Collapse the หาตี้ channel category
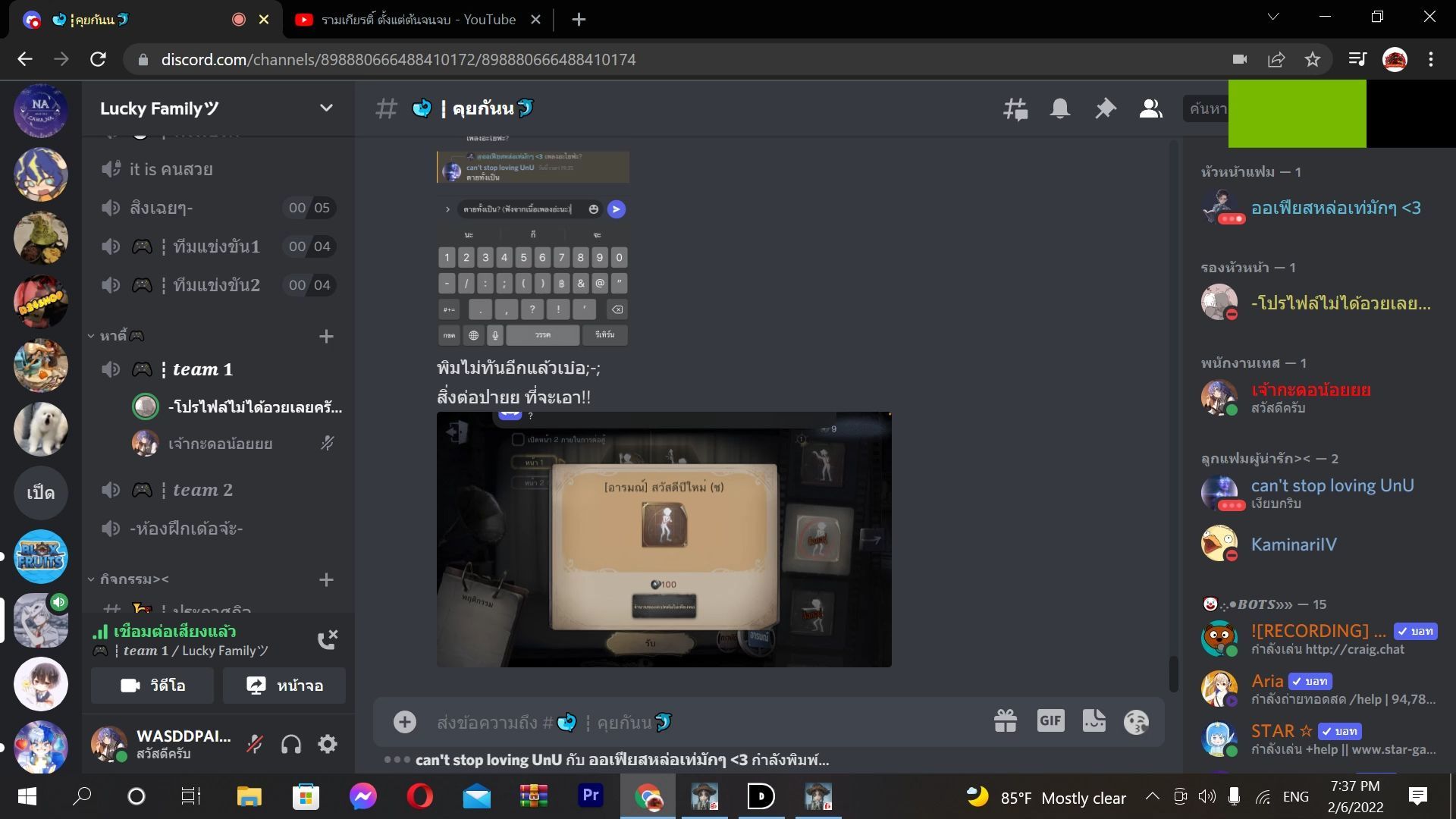The height and width of the screenshot is (819, 1456). (115, 336)
